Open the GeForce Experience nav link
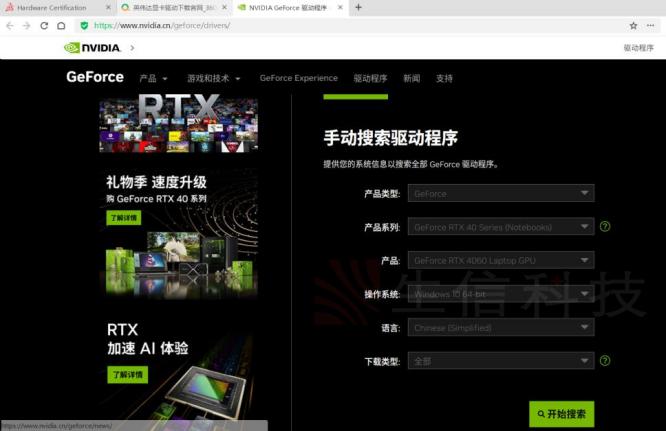Viewport: 666px width, 431px height. click(x=298, y=78)
